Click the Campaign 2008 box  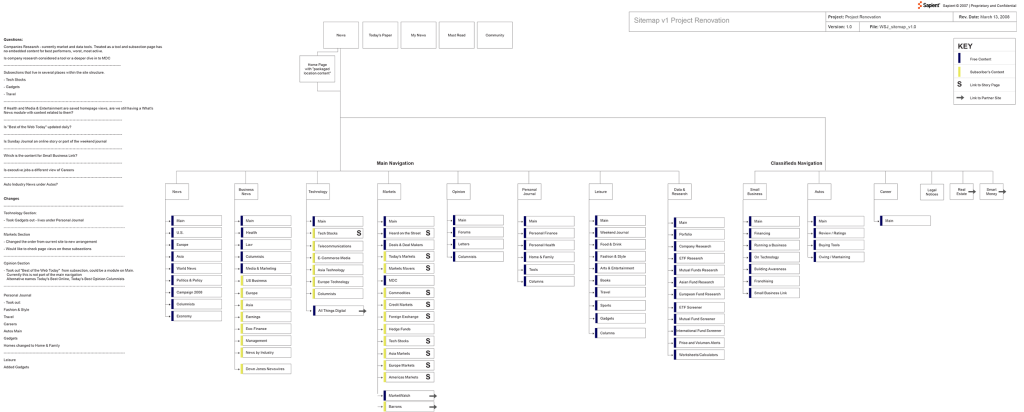(x=197, y=293)
